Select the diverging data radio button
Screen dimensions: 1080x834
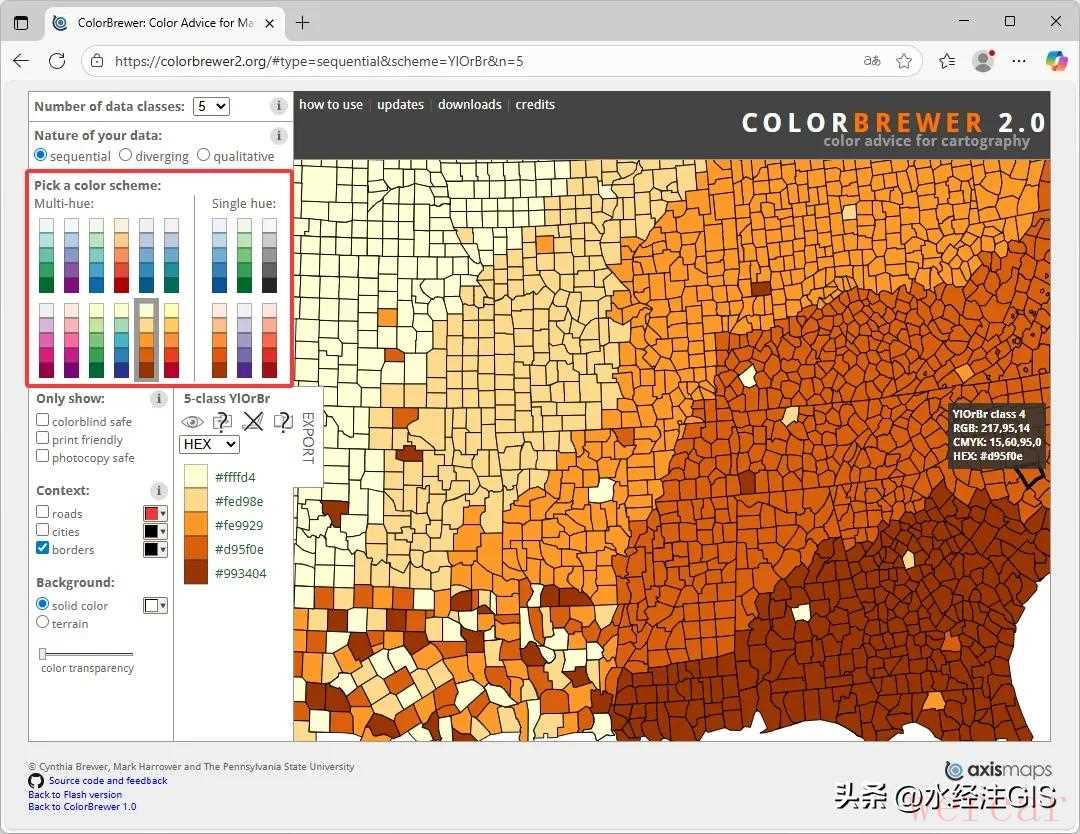click(126, 155)
